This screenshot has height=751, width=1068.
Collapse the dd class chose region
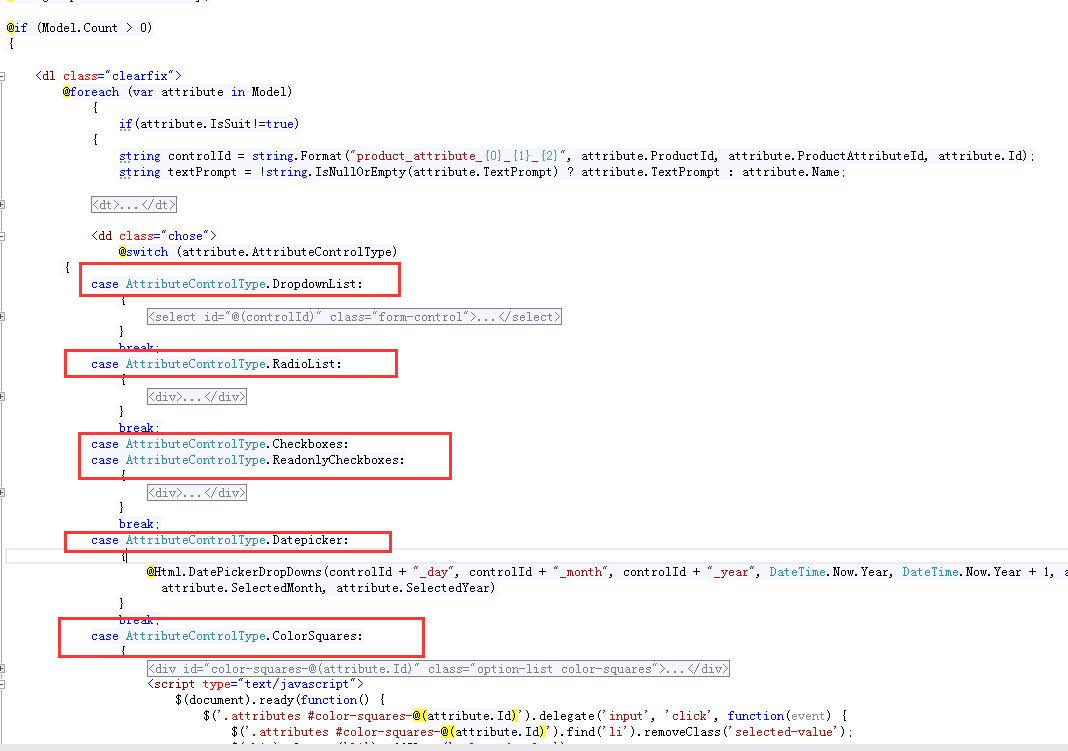(x=2, y=236)
